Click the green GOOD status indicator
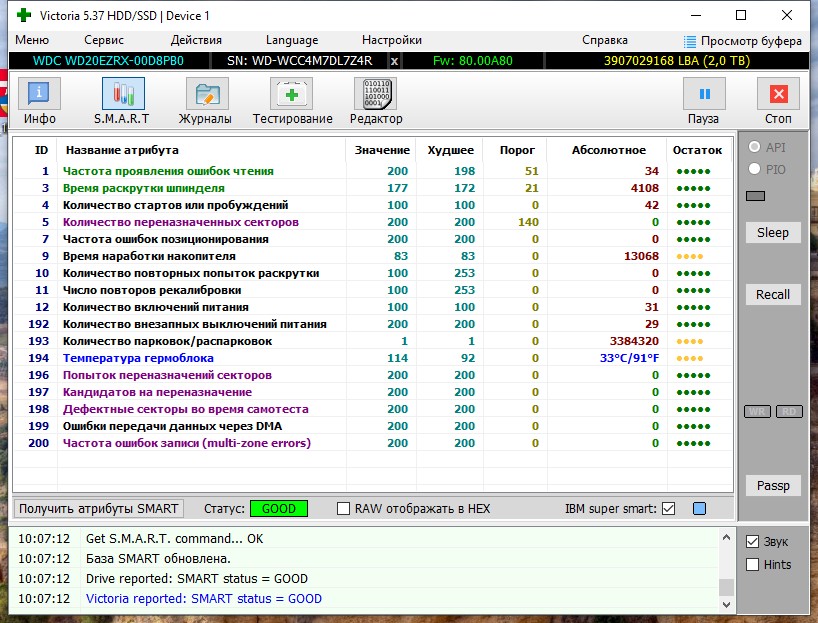818x623 pixels. point(279,508)
